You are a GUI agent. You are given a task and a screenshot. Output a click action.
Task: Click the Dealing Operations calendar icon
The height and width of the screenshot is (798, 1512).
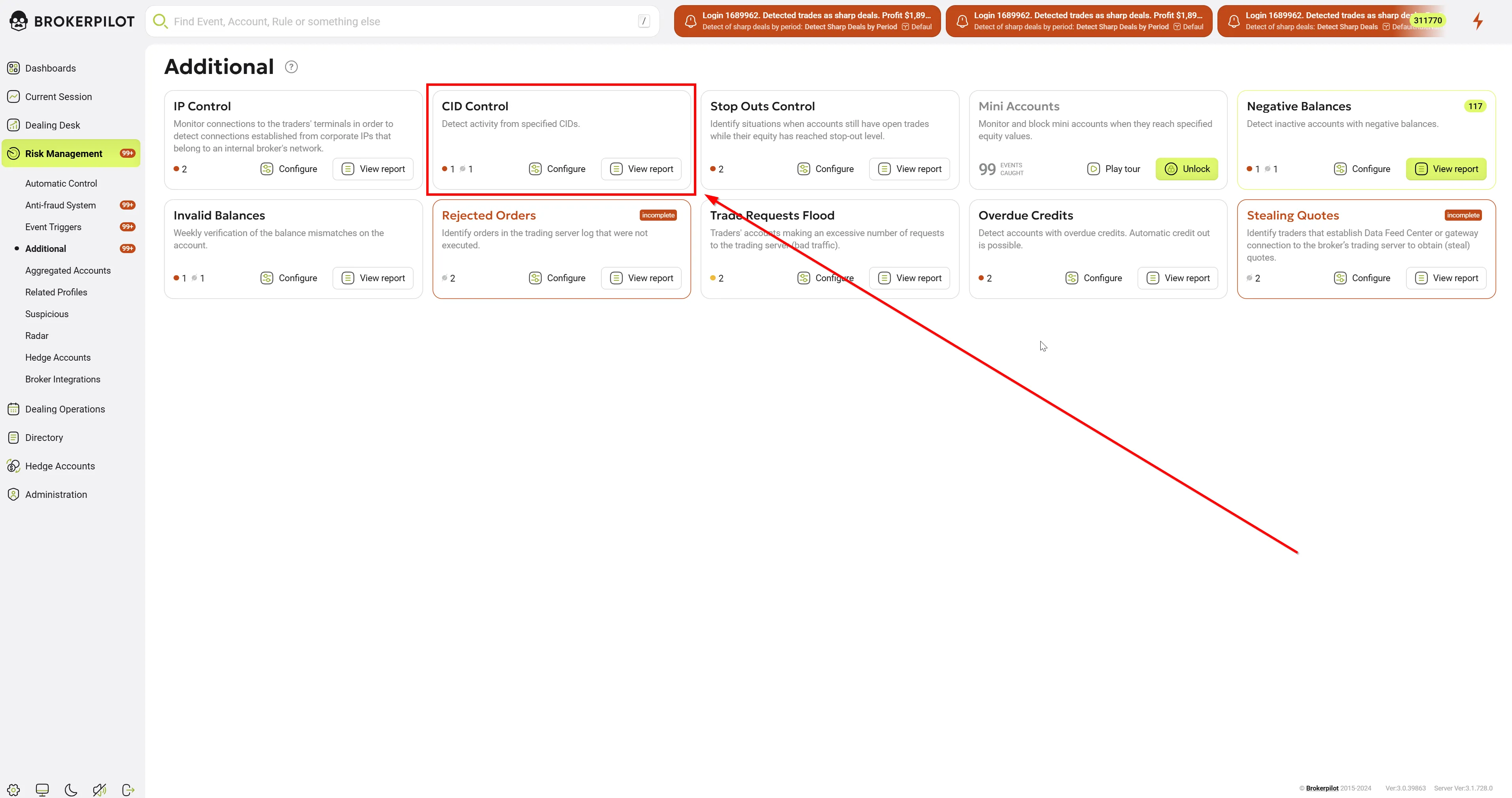pyautogui.click(x=13, y=409)
